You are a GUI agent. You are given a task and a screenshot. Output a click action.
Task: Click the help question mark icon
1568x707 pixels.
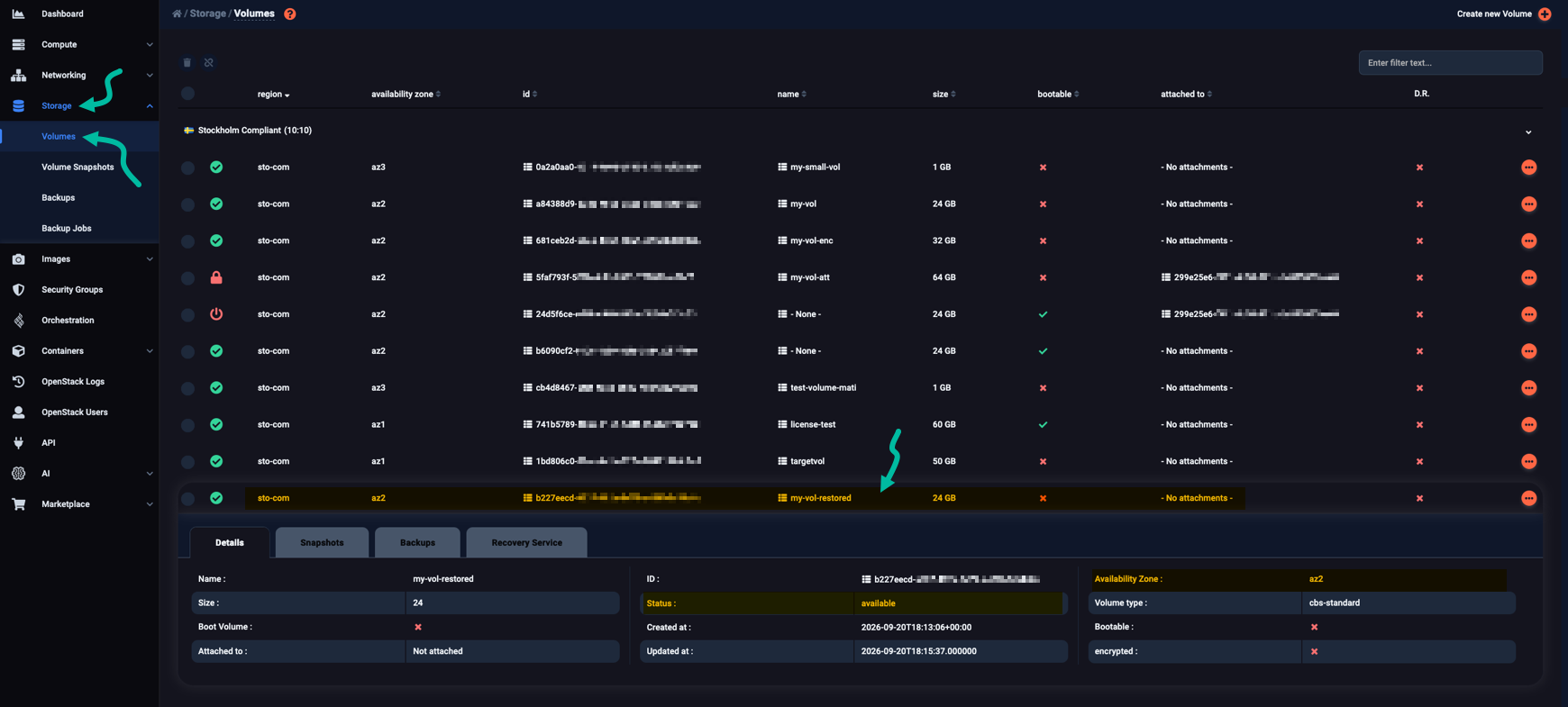click(x=289, y=14)
